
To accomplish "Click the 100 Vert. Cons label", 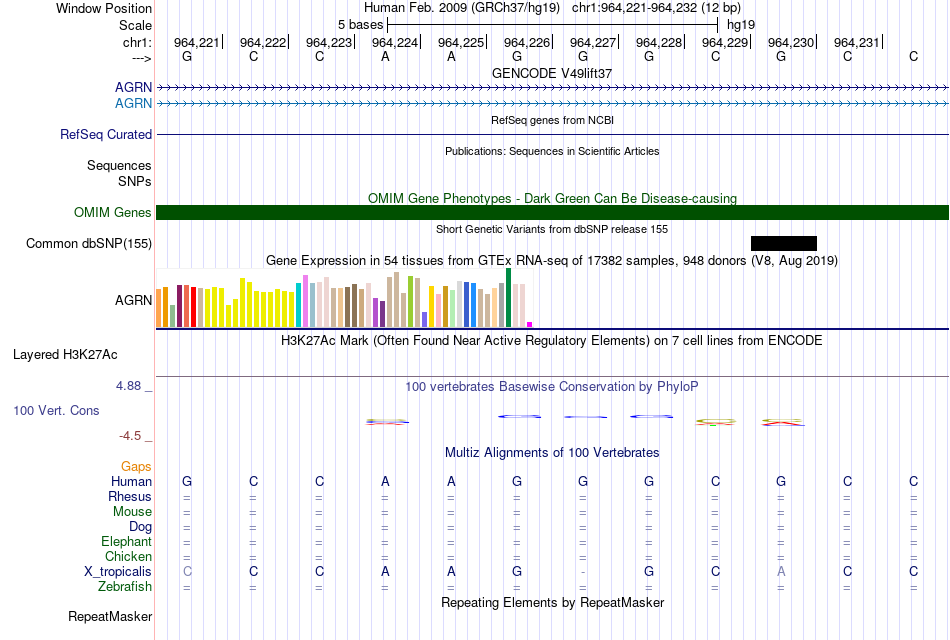I will 56,411.
